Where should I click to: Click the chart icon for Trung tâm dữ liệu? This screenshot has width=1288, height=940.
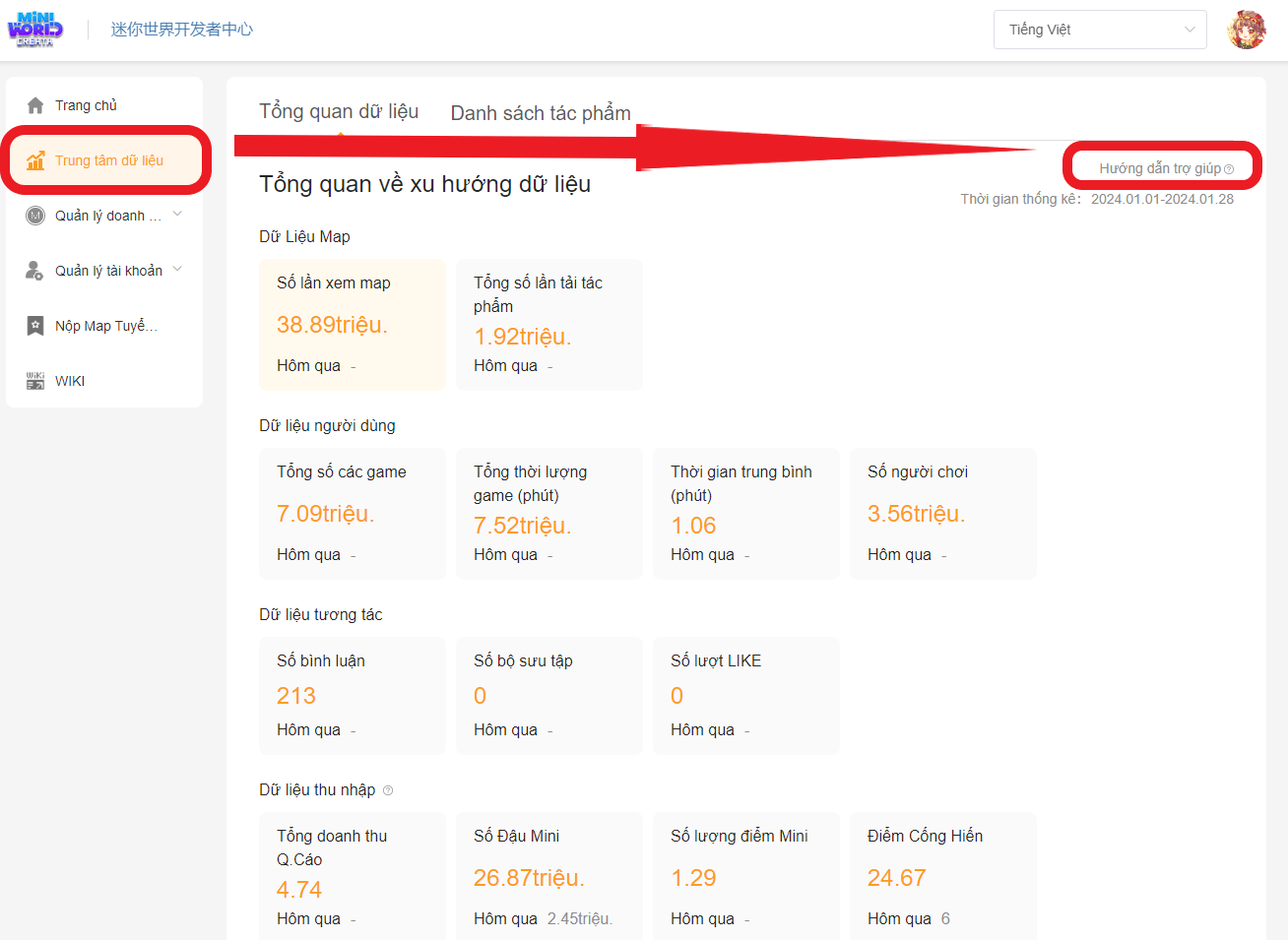tap(35, 160)
